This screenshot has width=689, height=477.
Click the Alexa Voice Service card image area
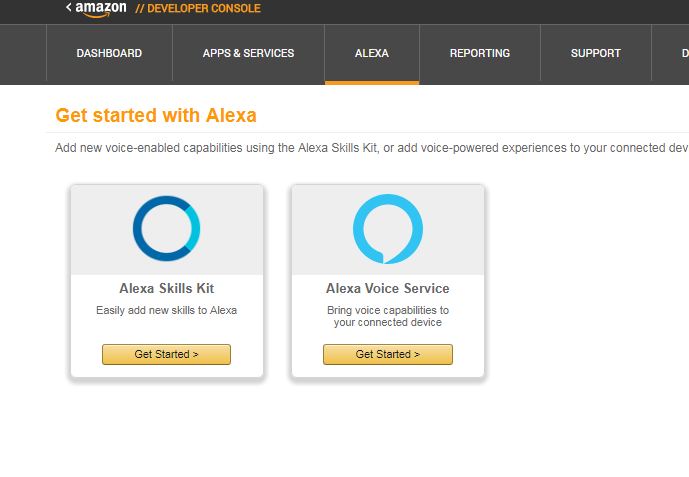(388, 230)
